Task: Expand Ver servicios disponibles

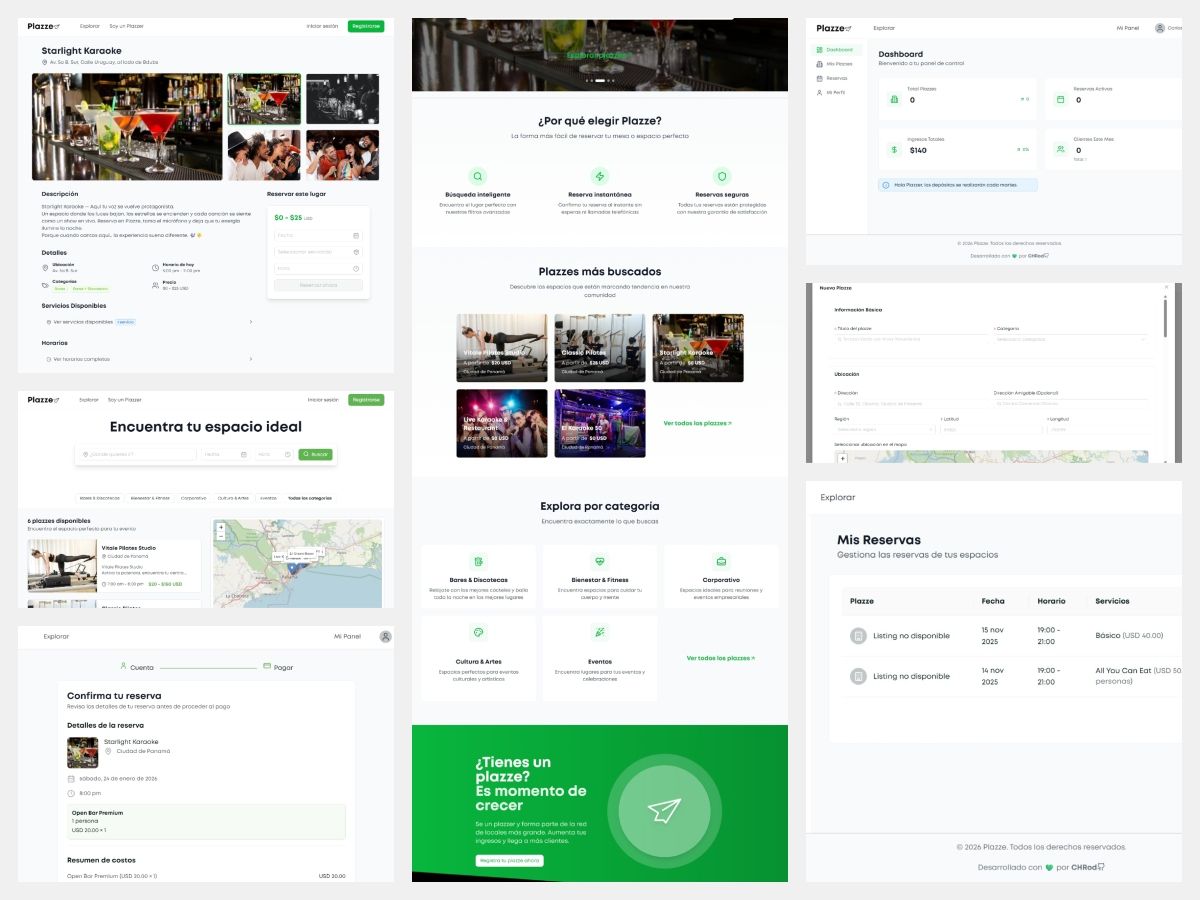Action: 148,322
